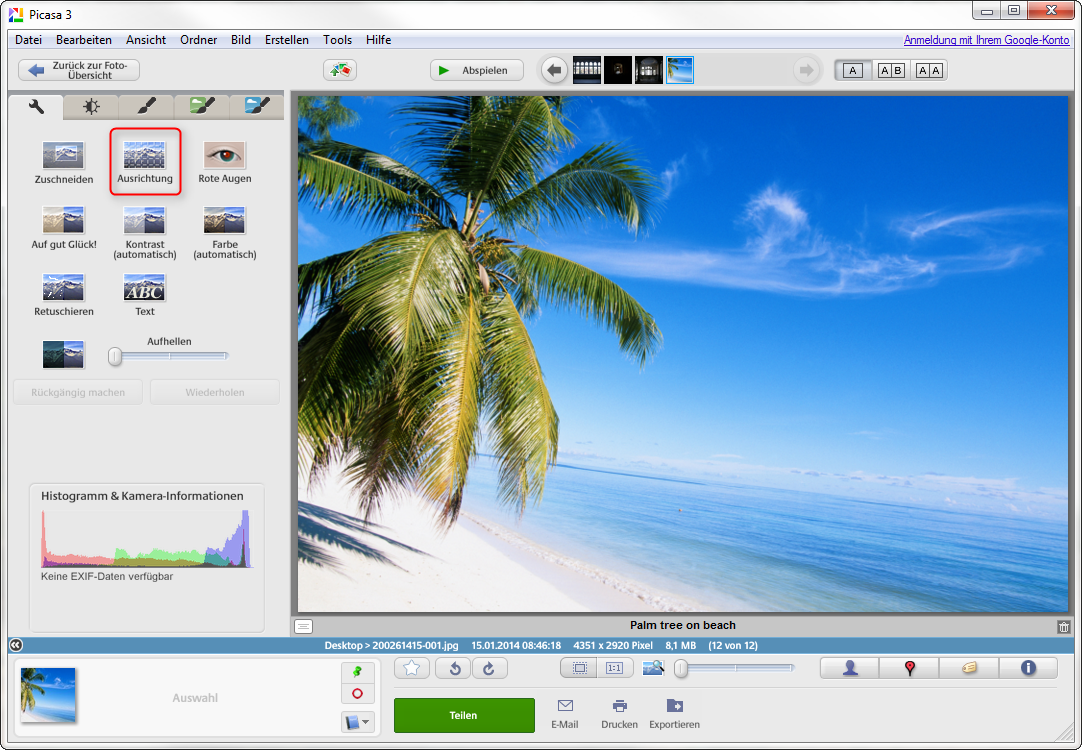Mark the photo with the star button
The image size is (1082, 750).
click(411, 668)
